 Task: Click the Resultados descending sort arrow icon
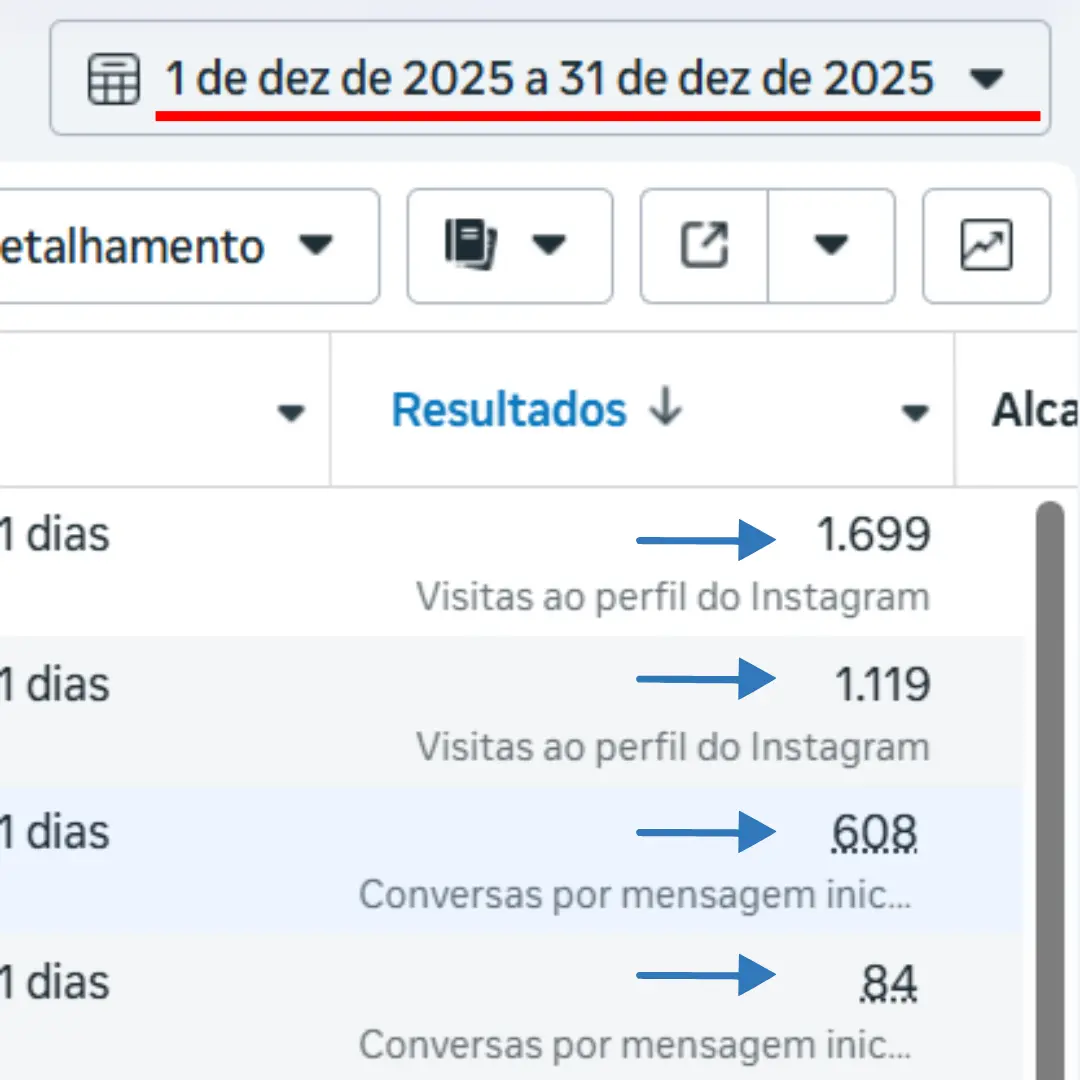coord(664,409)
